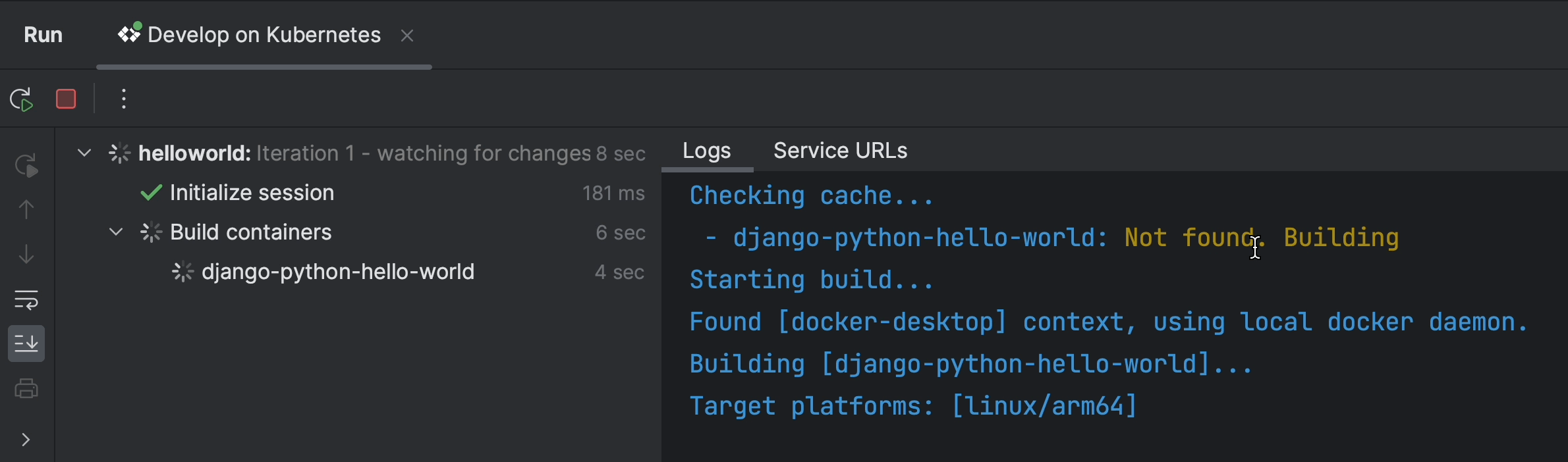Switch to the Service URLs tab
The width and height of the screenshot is (1568, 462).
(840, 151)
